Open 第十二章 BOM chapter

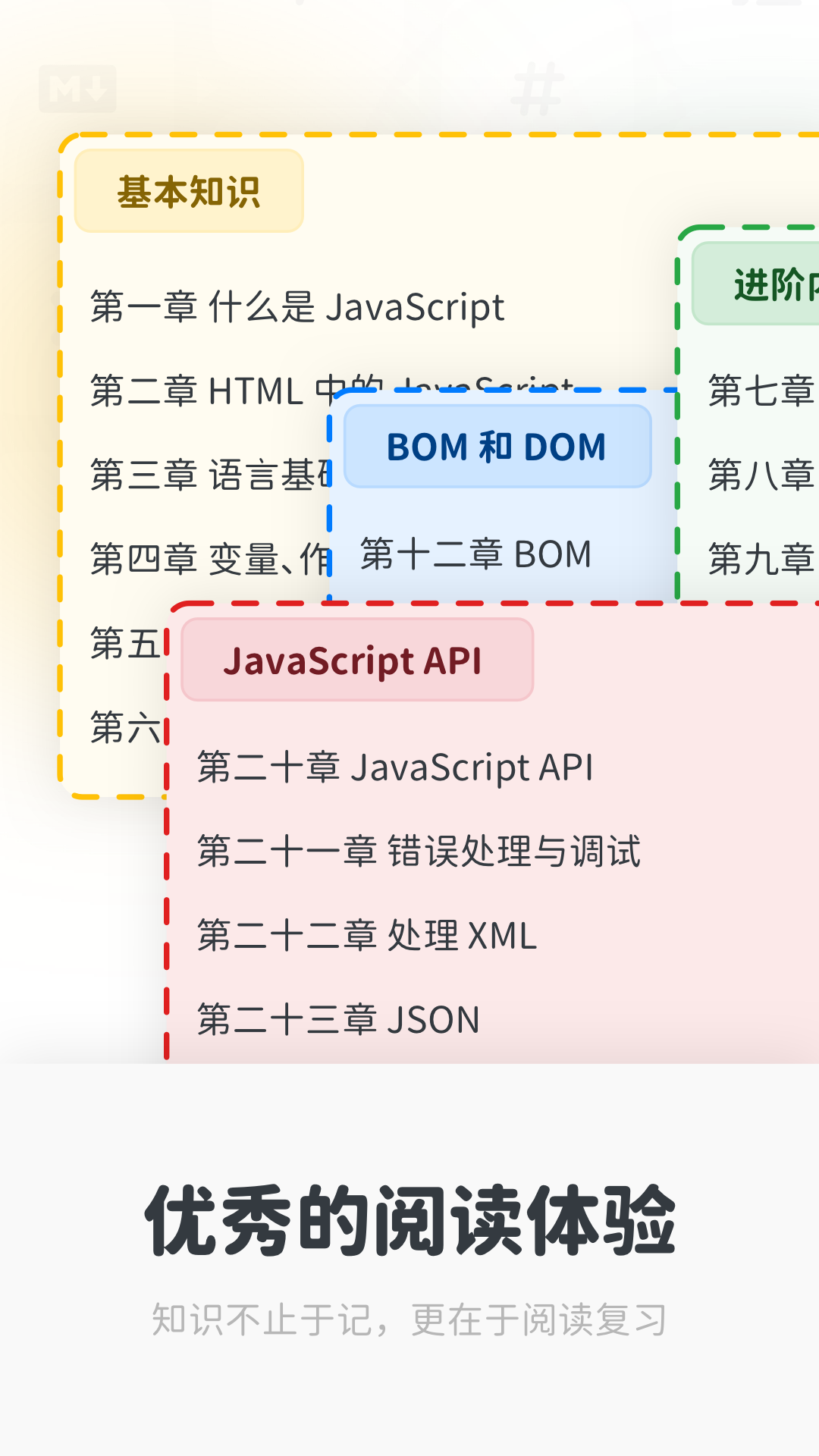[x=475, y=554]
